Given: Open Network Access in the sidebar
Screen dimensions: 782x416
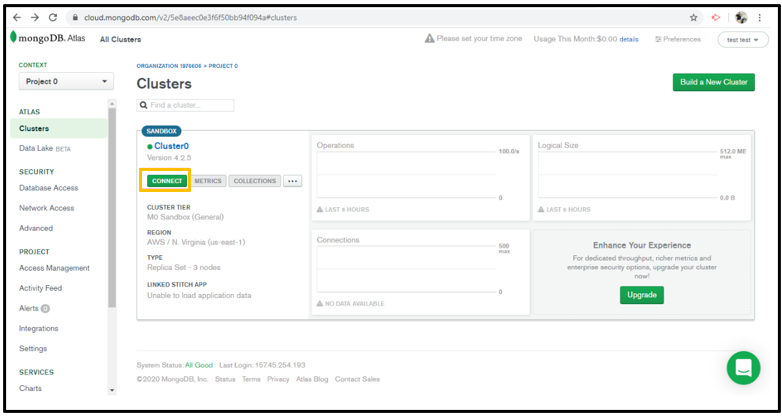Looking at the screenshot, I should [x=46, y=208].
